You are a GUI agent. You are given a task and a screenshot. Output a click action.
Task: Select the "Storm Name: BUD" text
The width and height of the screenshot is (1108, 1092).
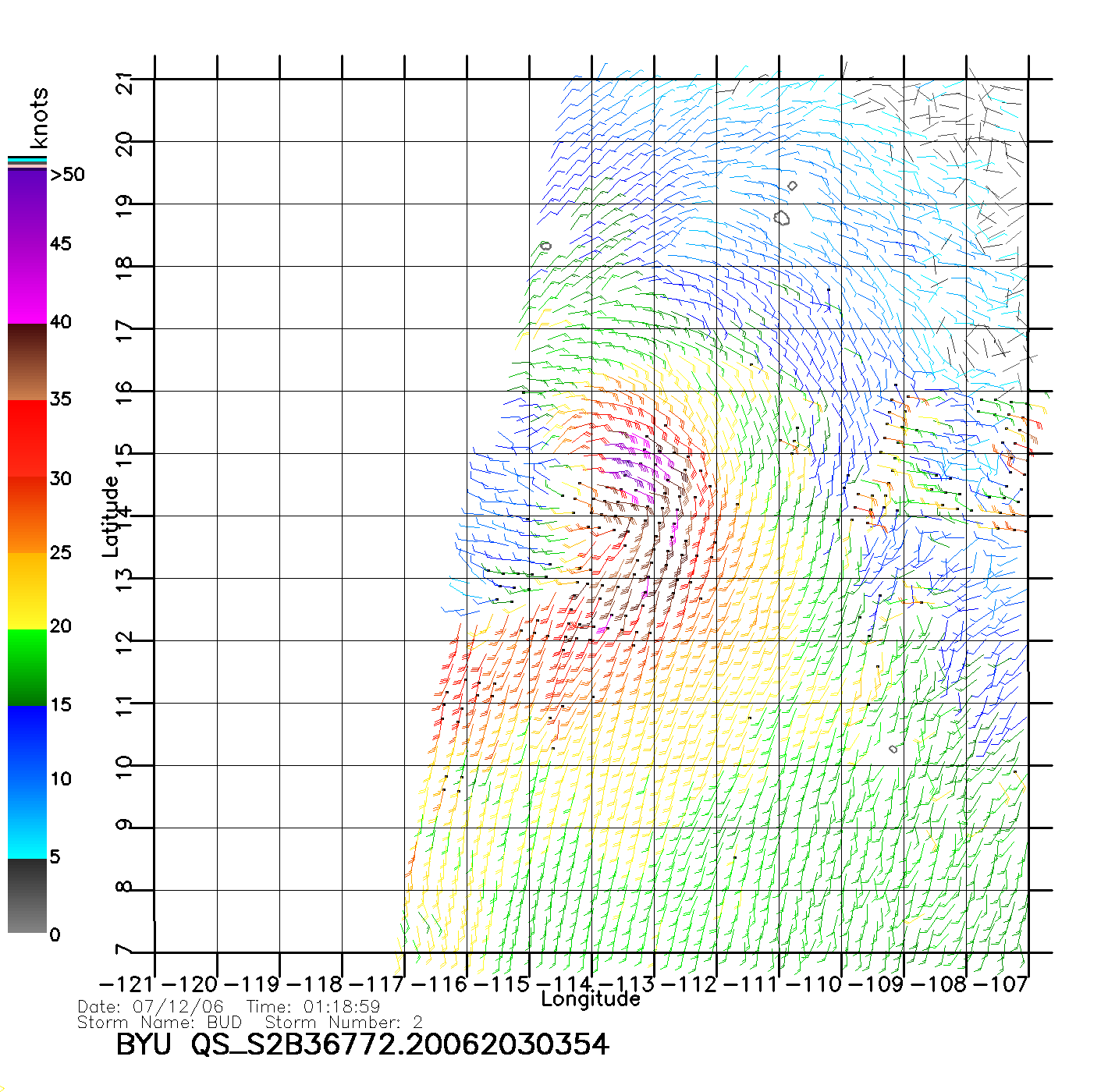tap(159, 1023)
